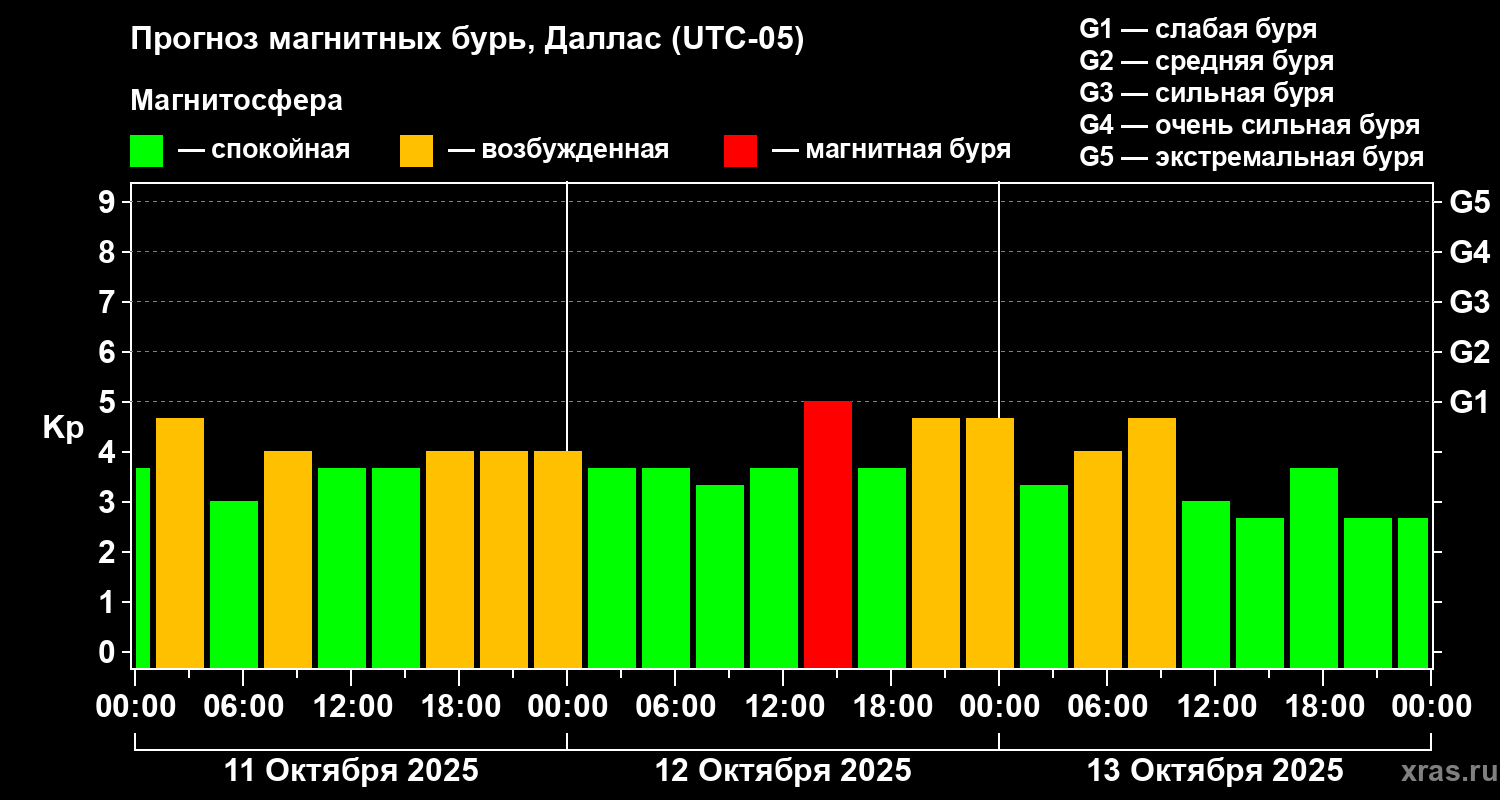Screen dimensions: 1500x800
Task: Click the G3 label on the right axis
Action: click(1470, 302)
